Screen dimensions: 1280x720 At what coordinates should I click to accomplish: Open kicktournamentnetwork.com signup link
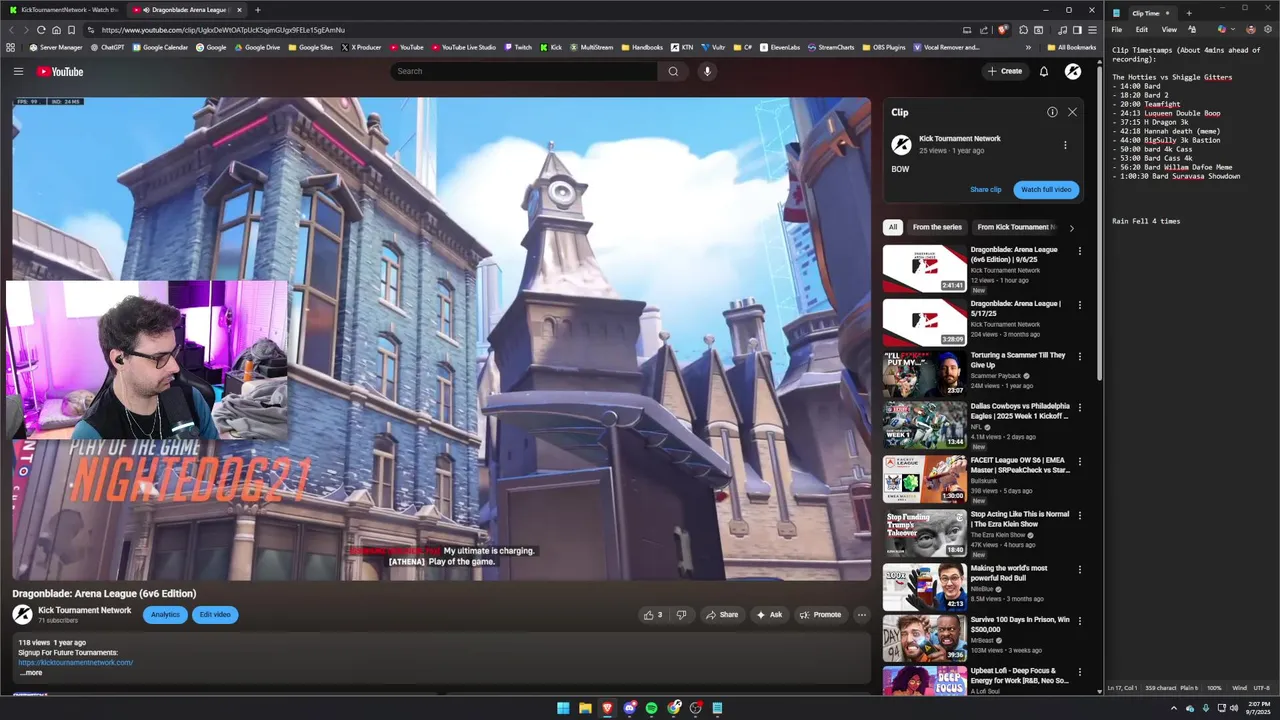pos(75,663)
